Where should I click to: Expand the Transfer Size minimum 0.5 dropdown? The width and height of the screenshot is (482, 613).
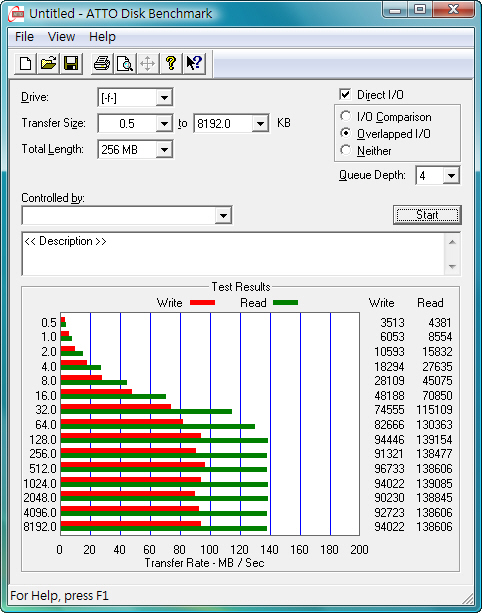pos(164,124)
